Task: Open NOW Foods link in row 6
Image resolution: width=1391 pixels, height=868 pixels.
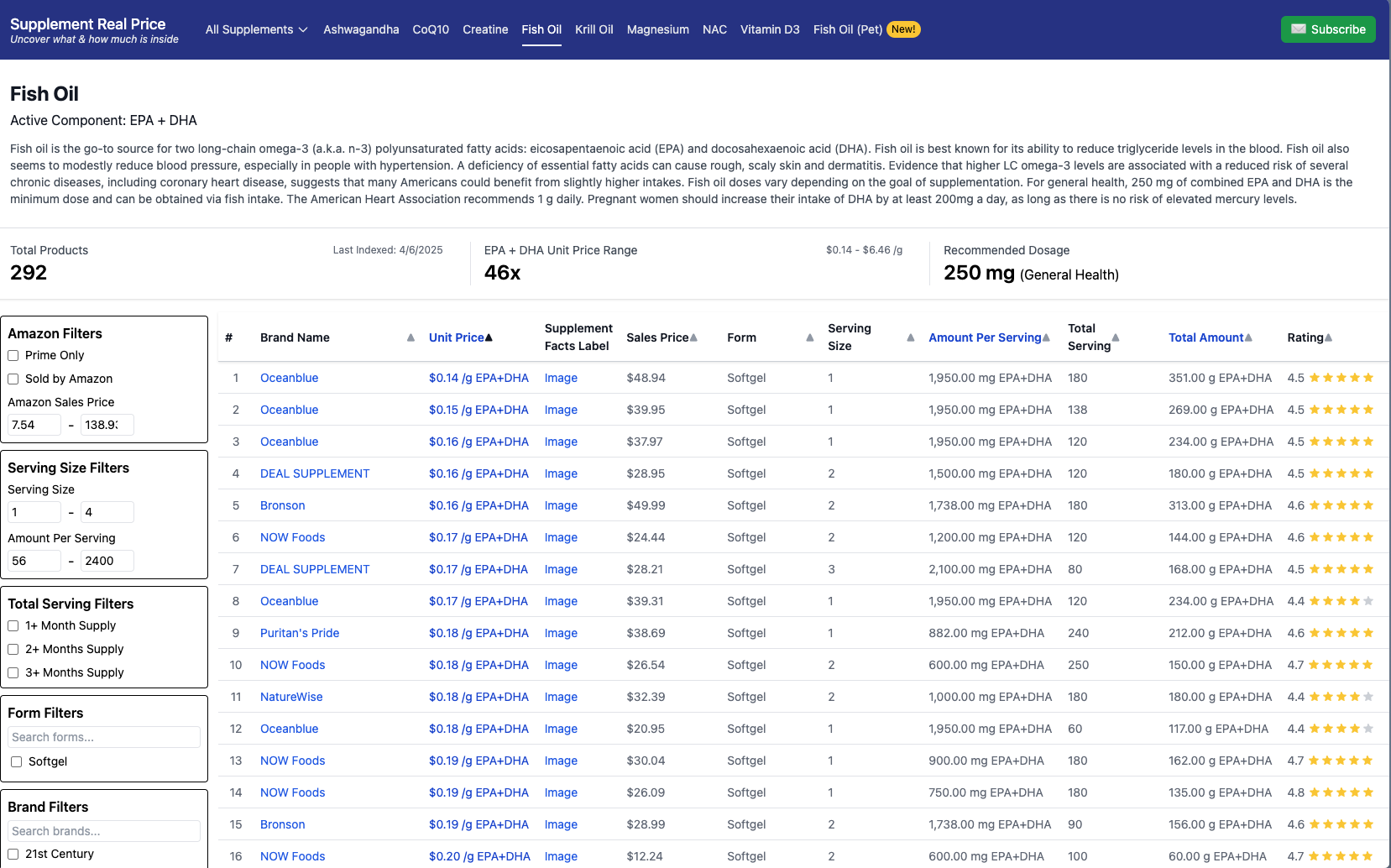Action: [x=292, y=537]
